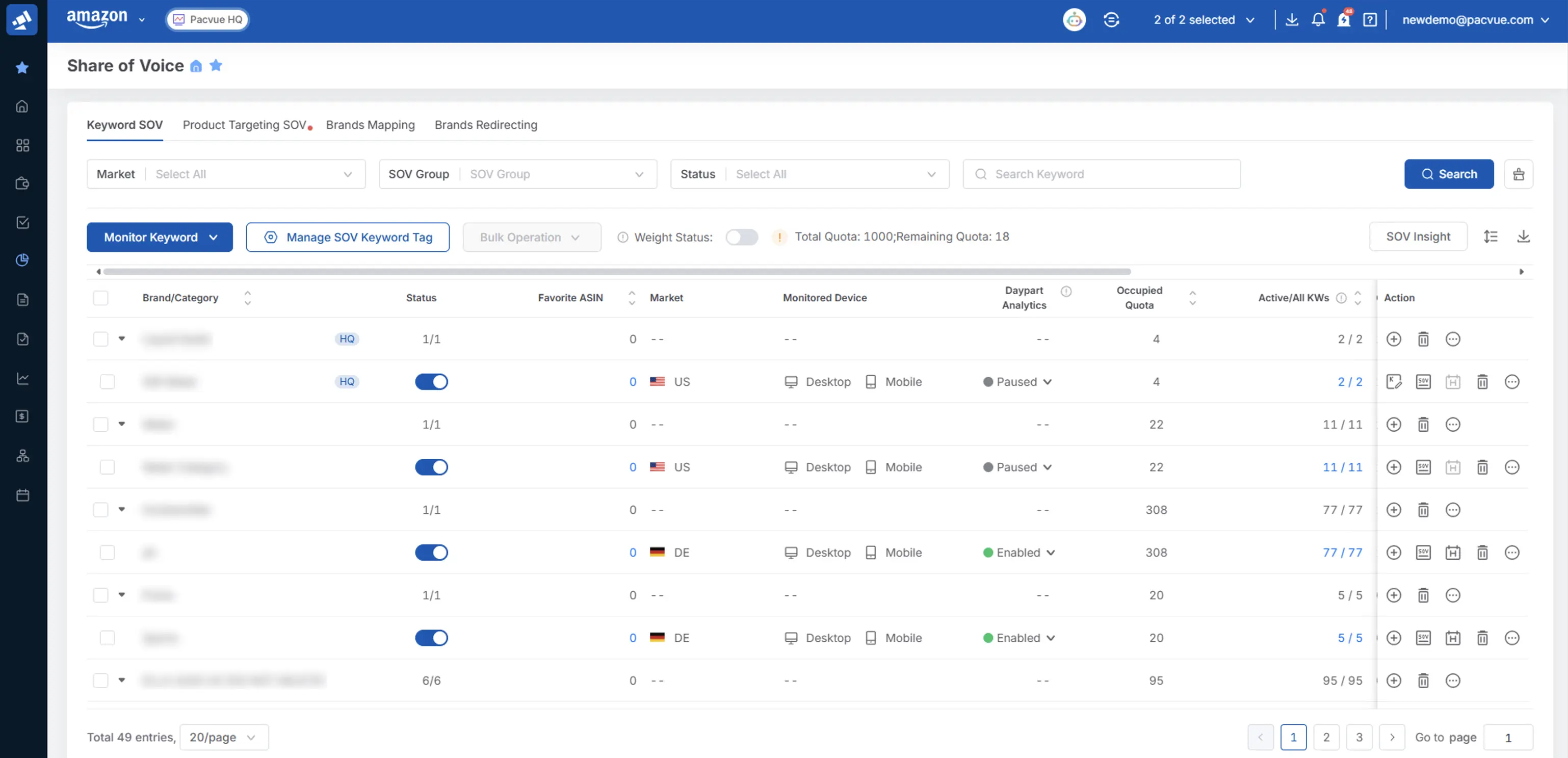The width and height of the screenshot is (1568, 758).
Task: Toggle the Weight Status switch
Action: coord(741,238)
